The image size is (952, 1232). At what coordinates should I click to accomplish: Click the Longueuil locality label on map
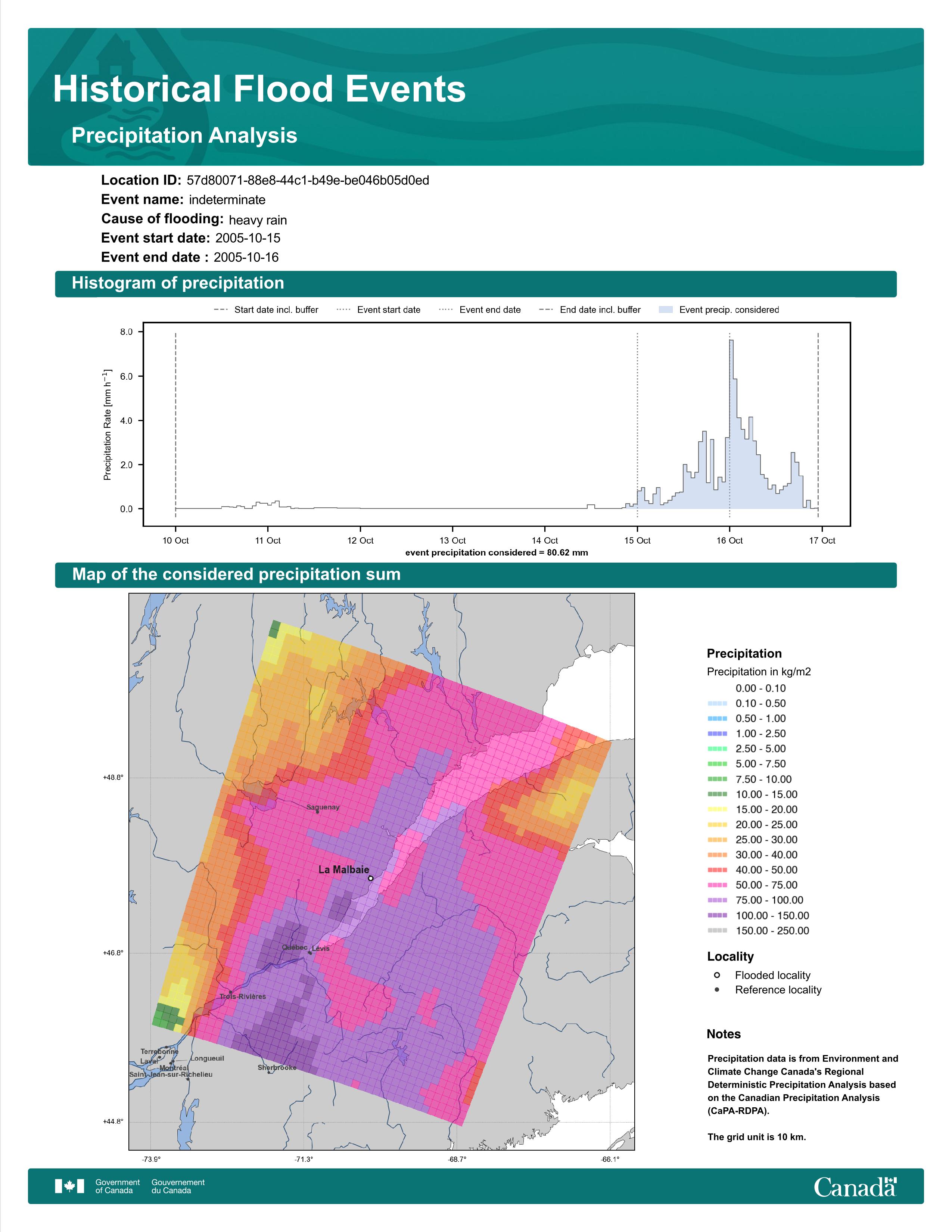tap(207, 1058)
